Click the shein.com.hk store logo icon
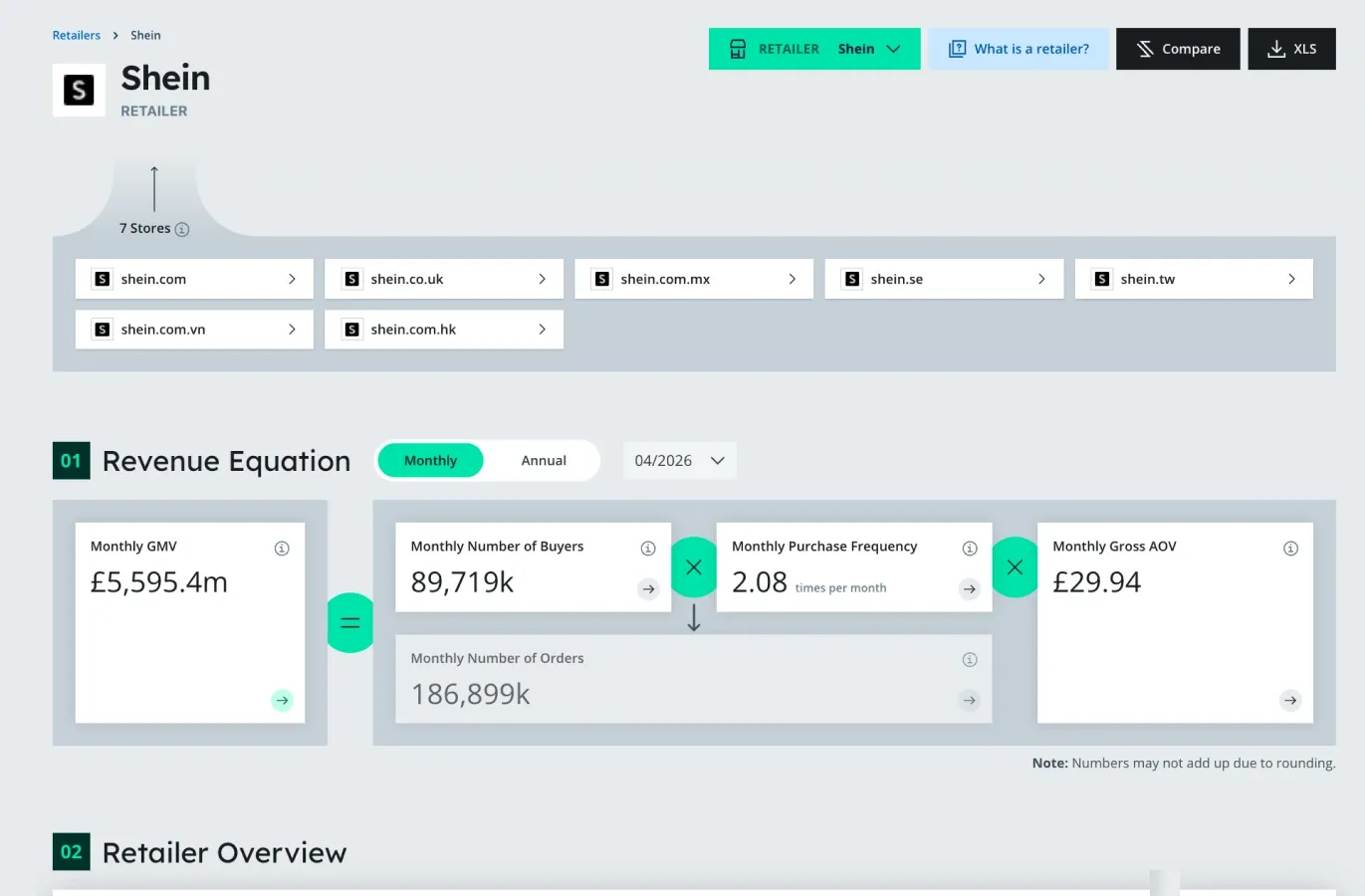1365x896 pixels. click(x=351, y=330)
